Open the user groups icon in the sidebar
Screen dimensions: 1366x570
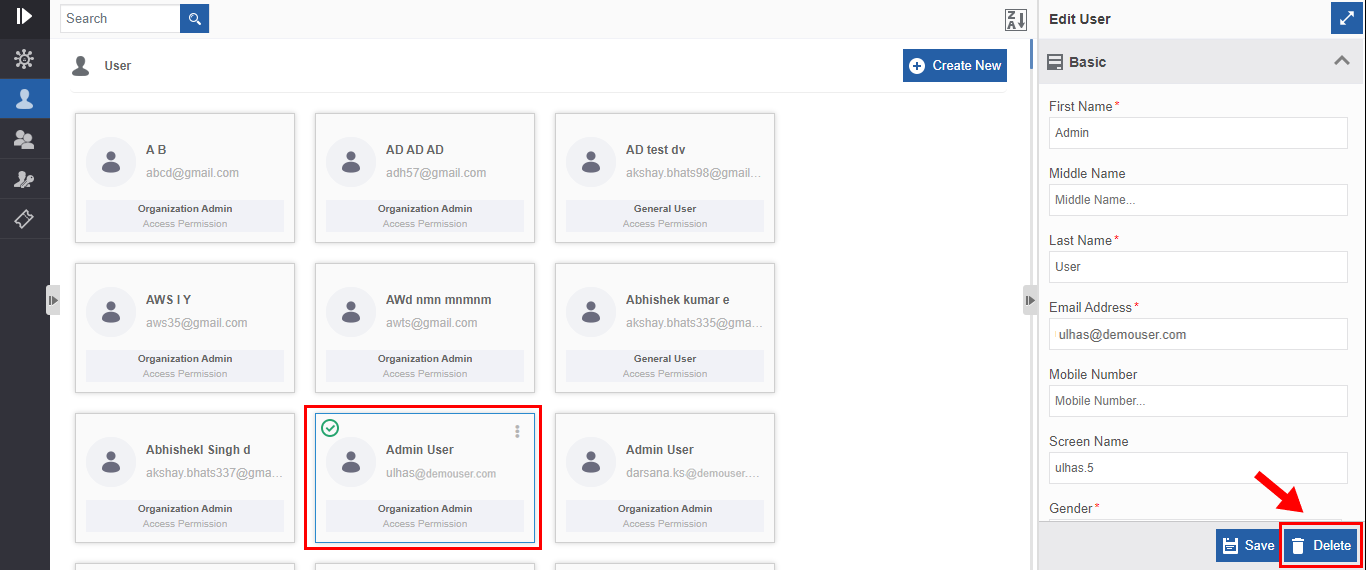click(24, 139)
